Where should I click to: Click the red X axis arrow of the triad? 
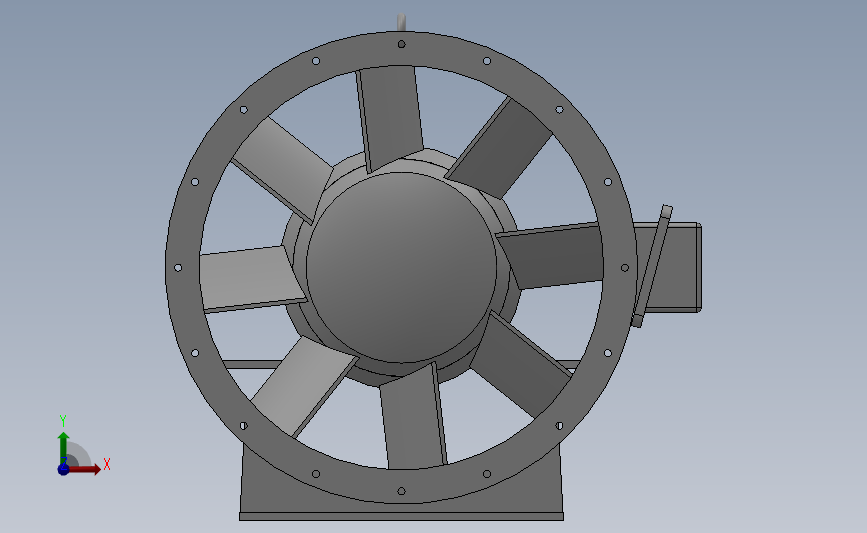84,469
